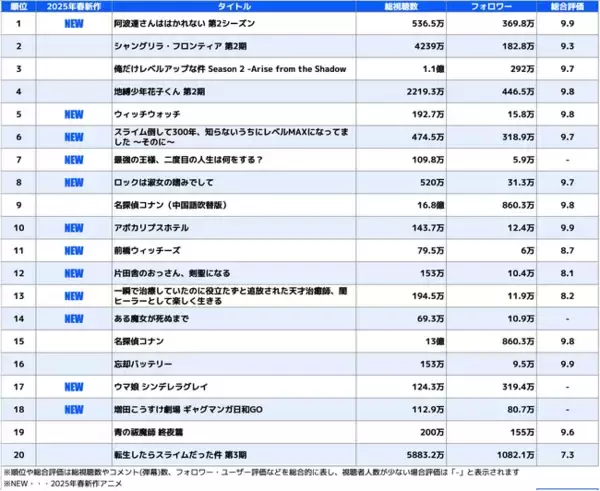Viewport: 600px width, 491px height.
Task: Click the footnote starting ※NEW
Action: [x=63, y=484]
